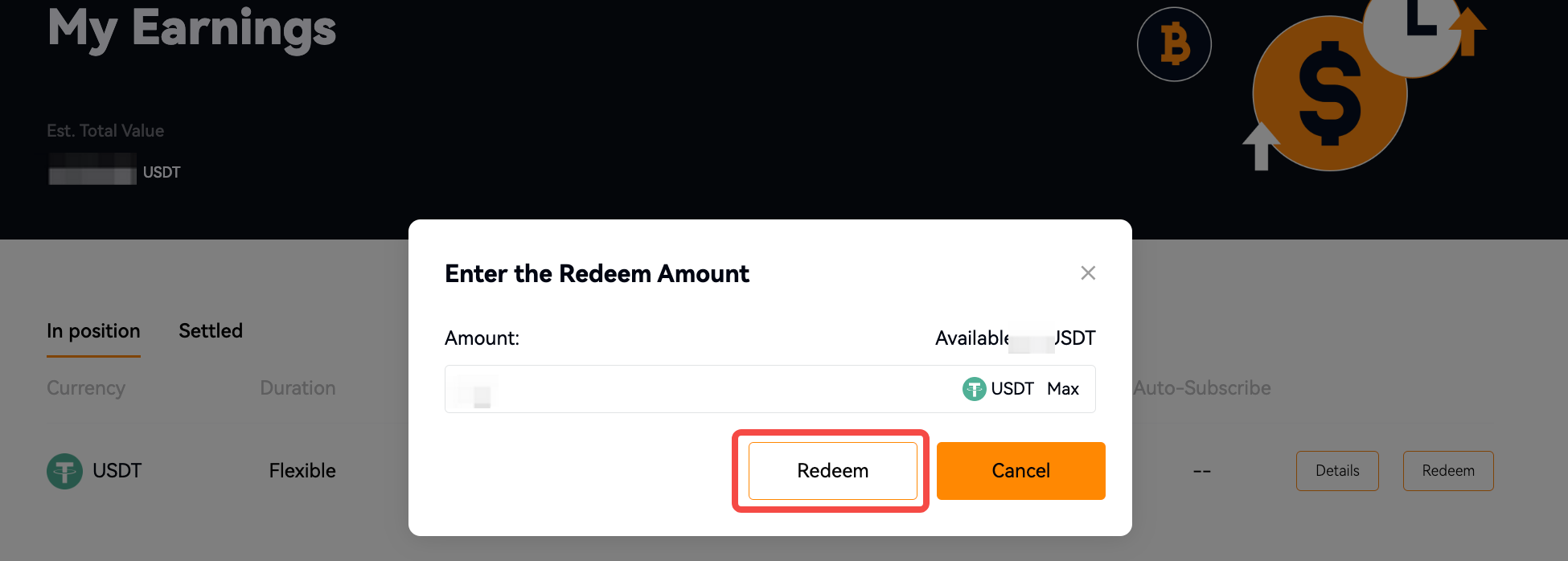Click Redeem in the USDT position row

(x=1448, y=471)
